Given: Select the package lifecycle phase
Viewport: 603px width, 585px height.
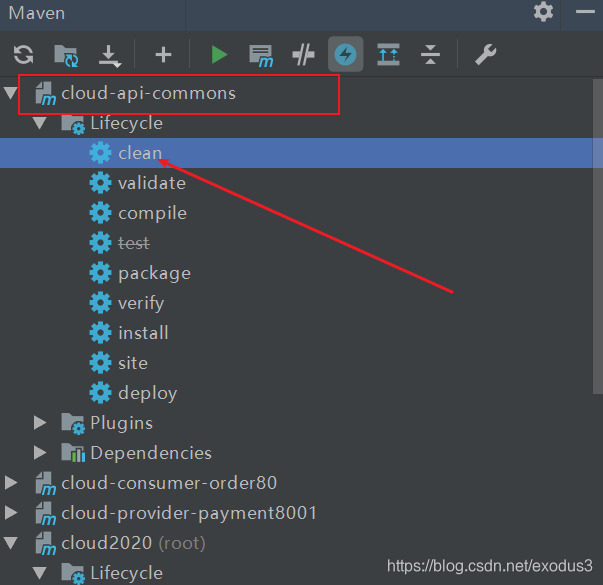Looking at the screenshot, I should point(155,274).
